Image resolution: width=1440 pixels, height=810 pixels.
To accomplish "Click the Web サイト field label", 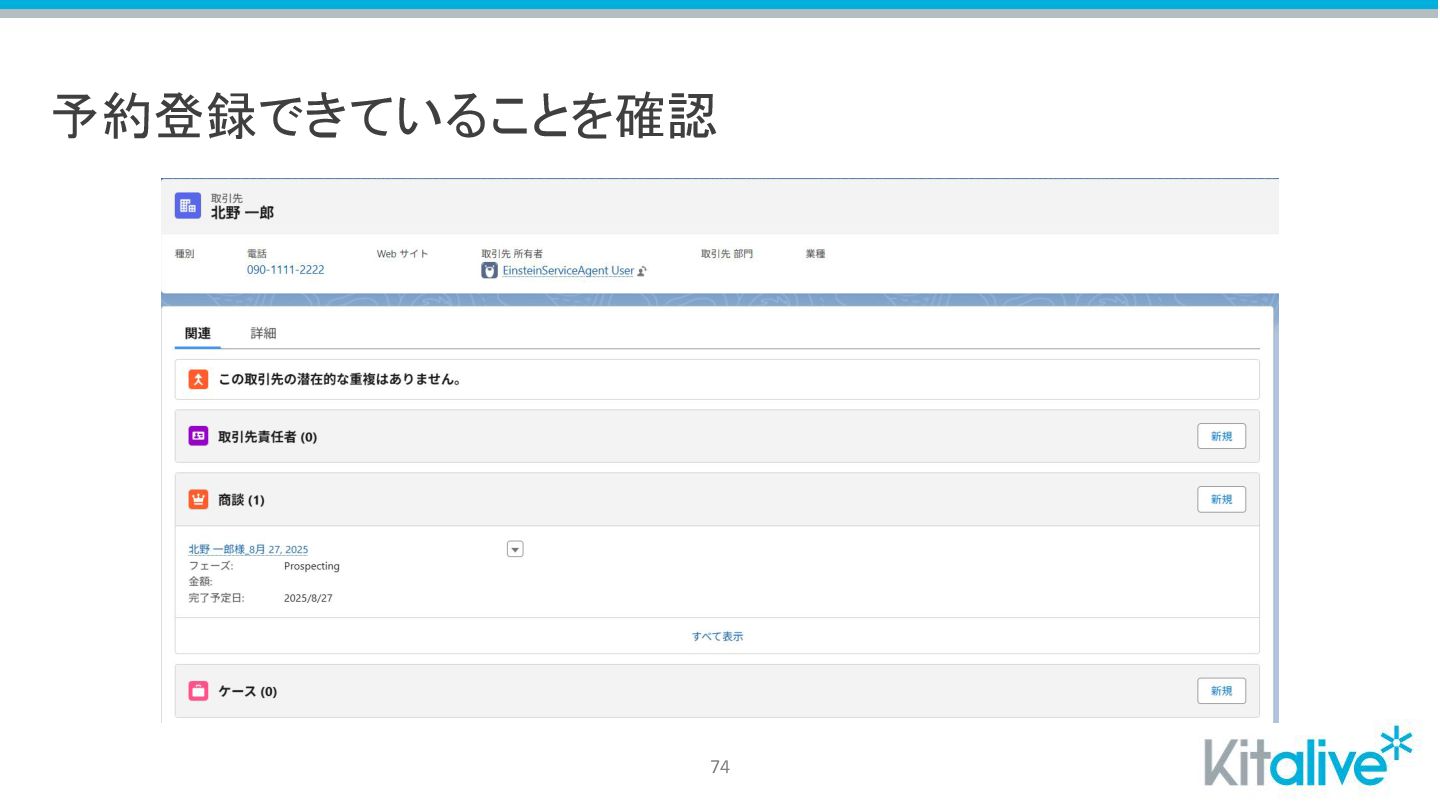I will (x=402, y=254).
